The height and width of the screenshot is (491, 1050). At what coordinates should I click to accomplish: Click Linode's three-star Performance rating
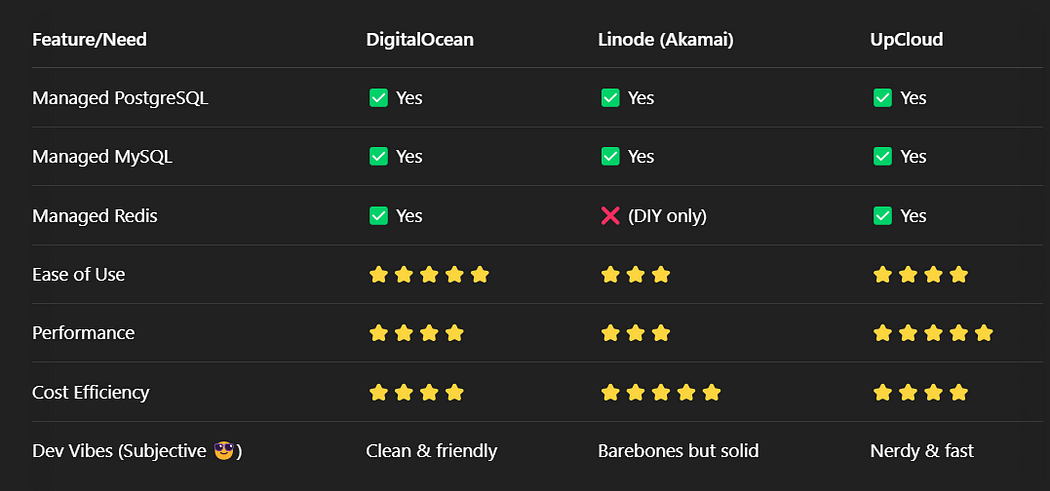(x=635, y=333)
